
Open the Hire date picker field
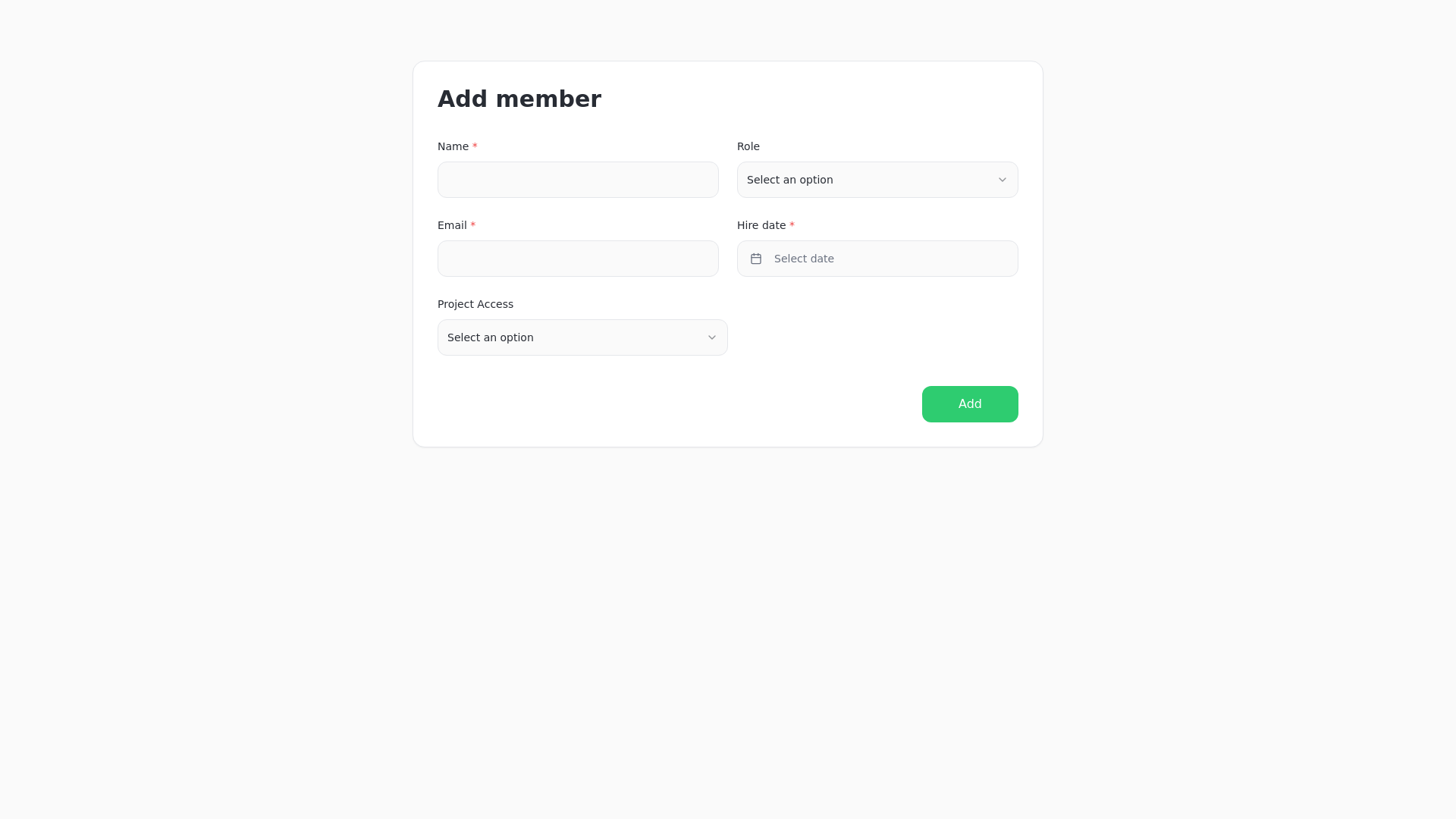tap(877, 259)
